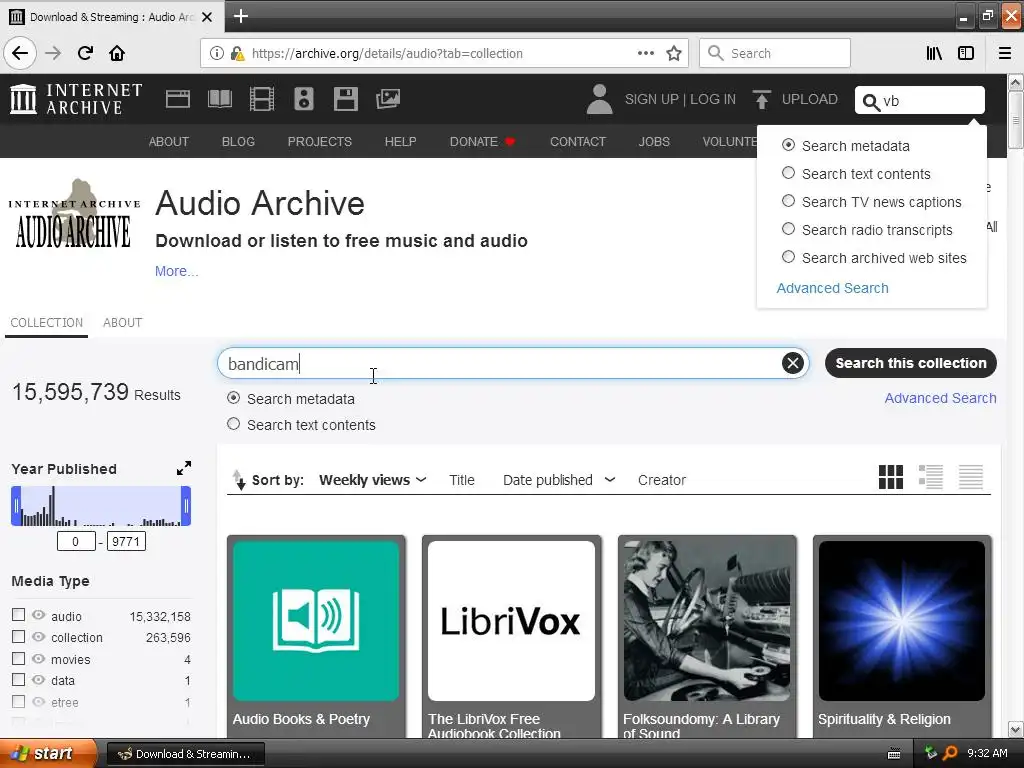Open the DONATE menu item
Screen dimensions: 1024x768
pos(482,142)
